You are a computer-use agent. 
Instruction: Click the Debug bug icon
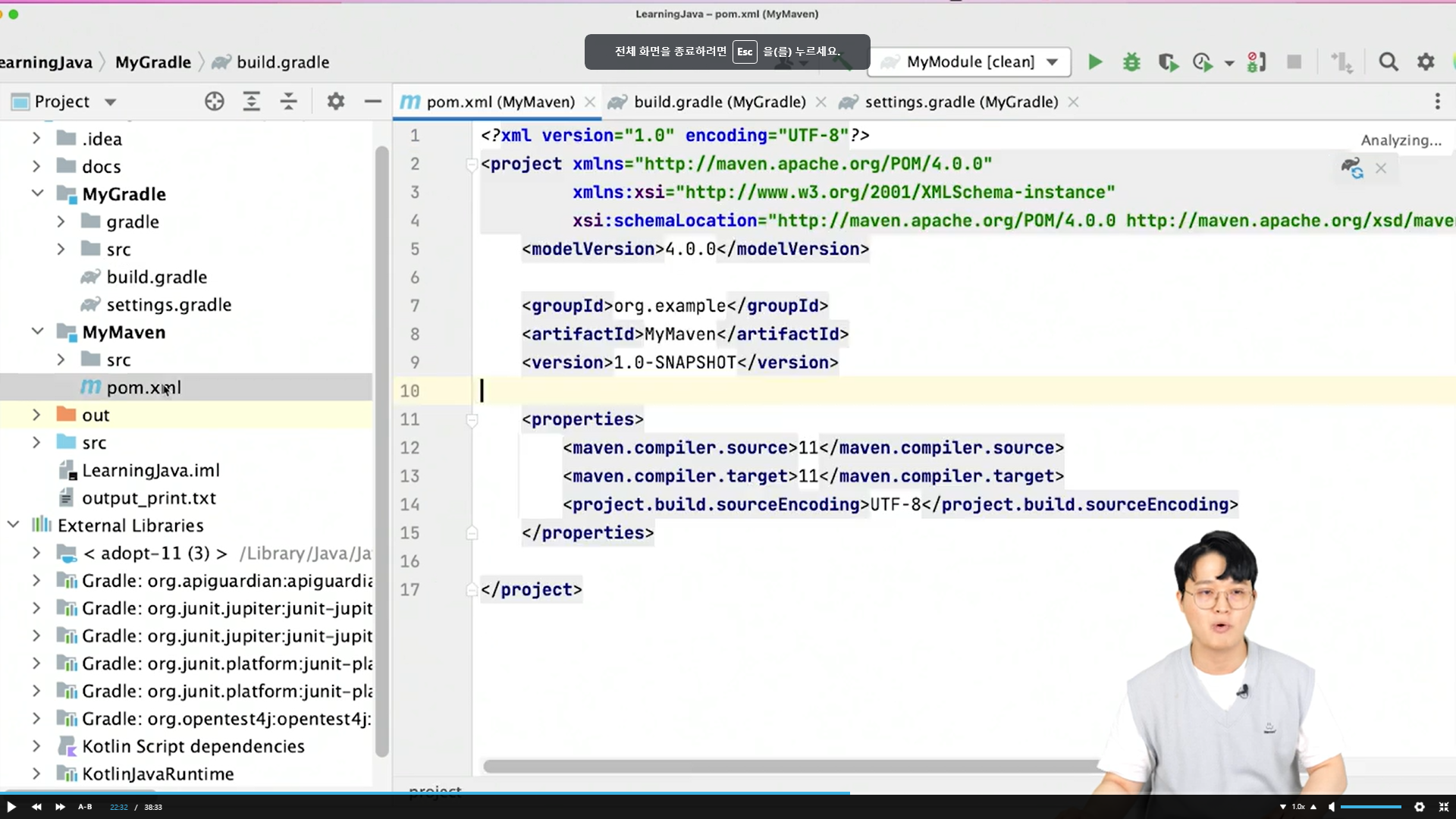(1131, 62)
